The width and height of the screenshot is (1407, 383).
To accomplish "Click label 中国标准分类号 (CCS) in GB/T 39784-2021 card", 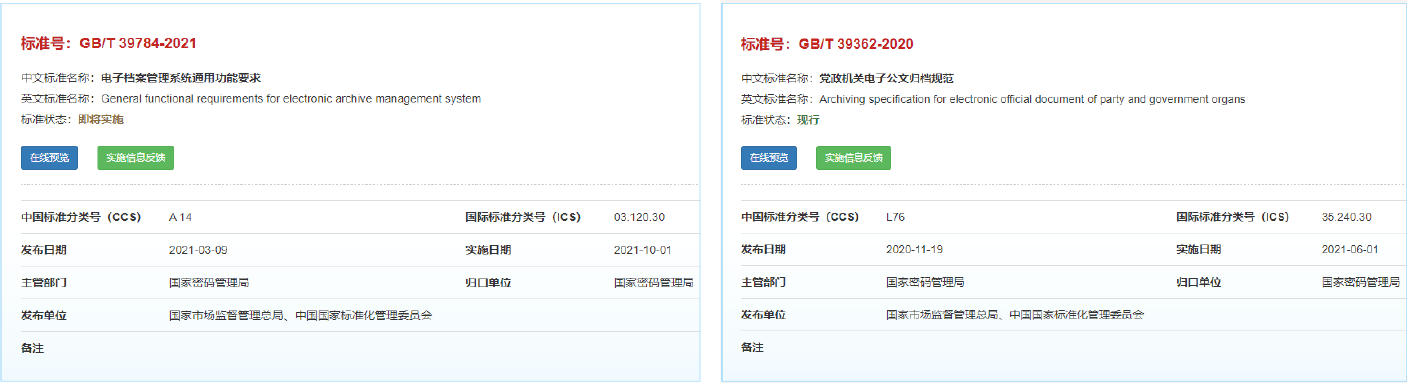I will pos(81,217).
